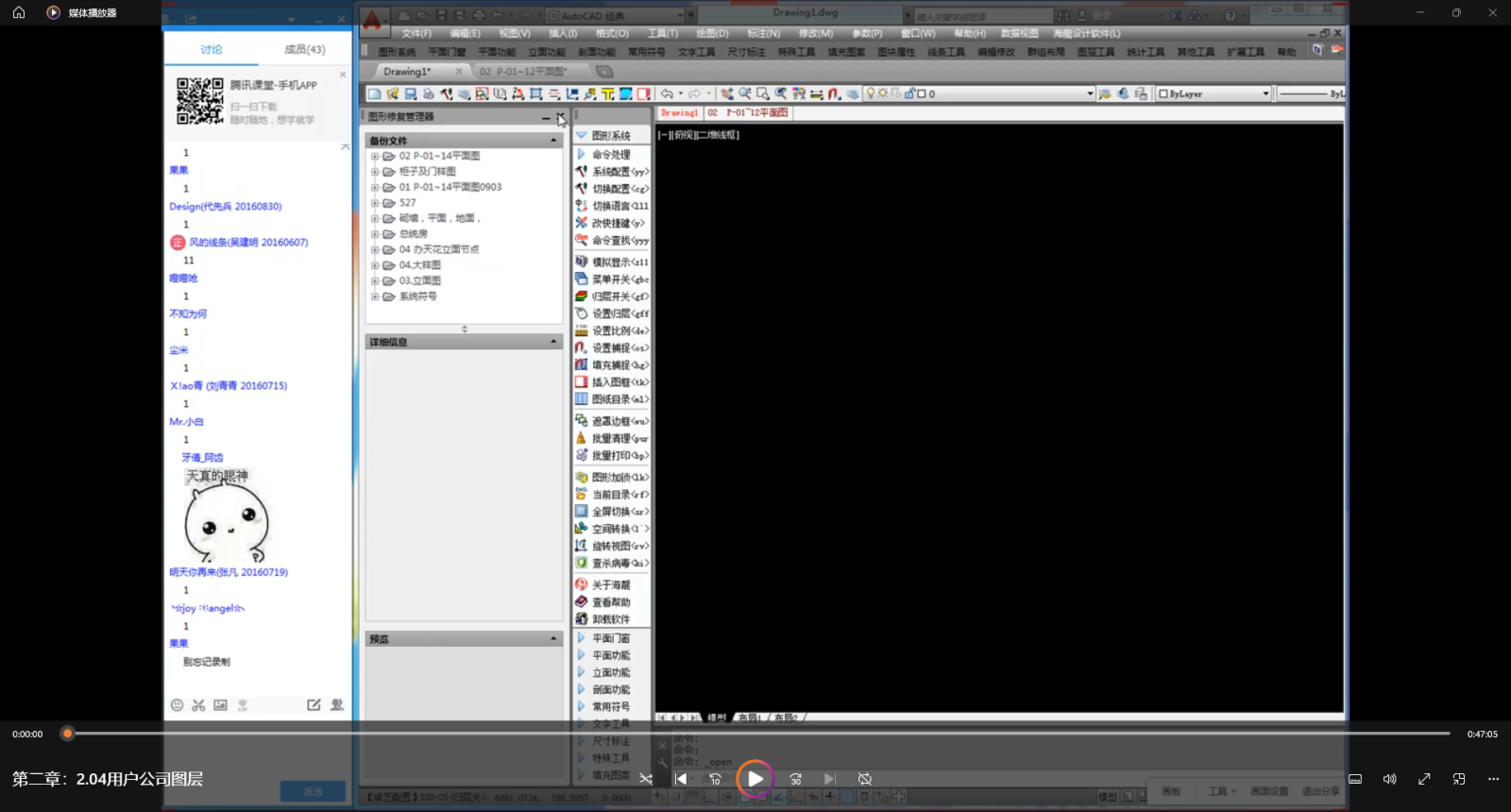The image size is (1511, 812).
Task: Click the skip back 10 seconds icon
Action: click(715, 779)
